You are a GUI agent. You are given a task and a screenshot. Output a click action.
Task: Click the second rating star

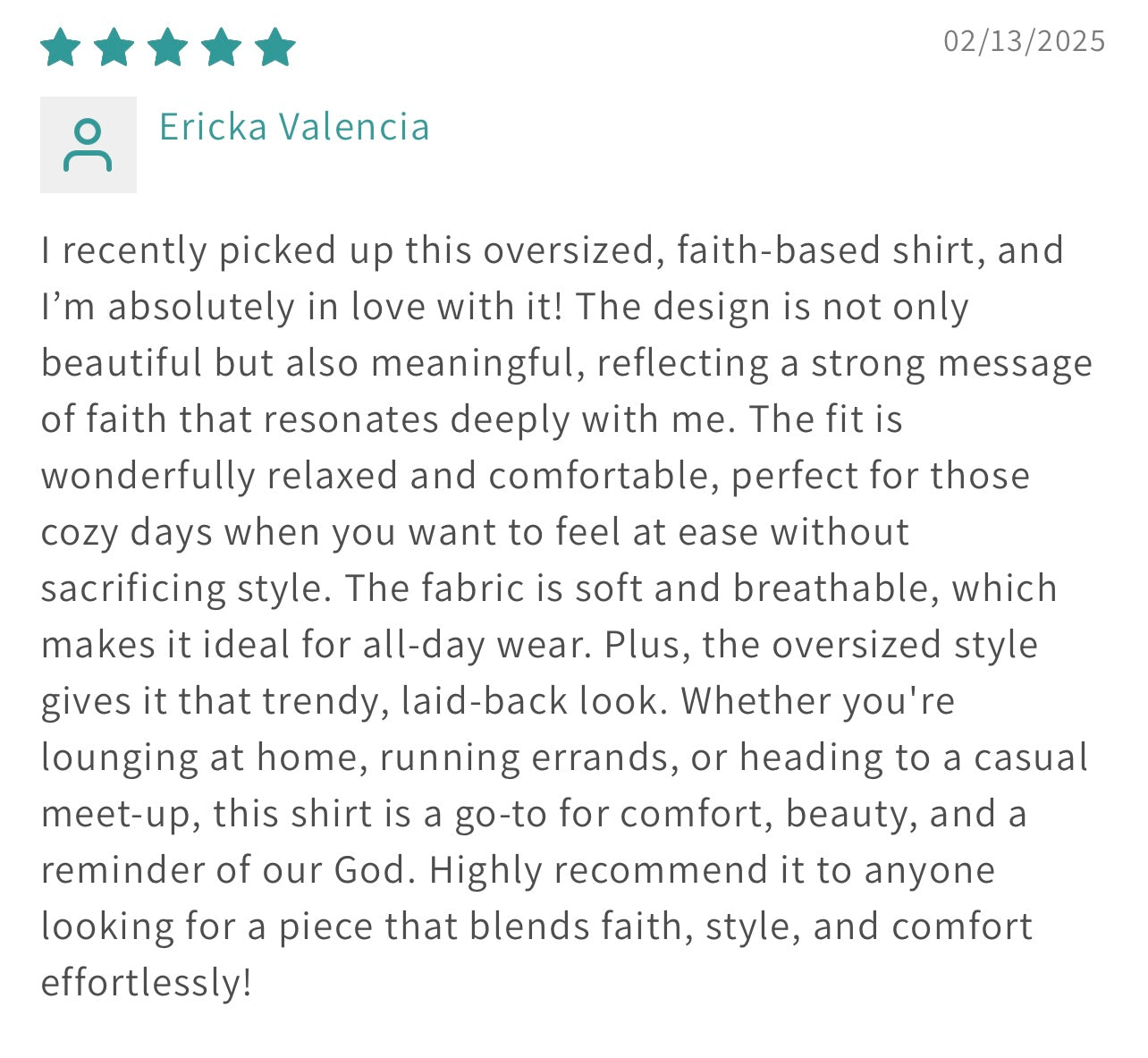(114, 47)
